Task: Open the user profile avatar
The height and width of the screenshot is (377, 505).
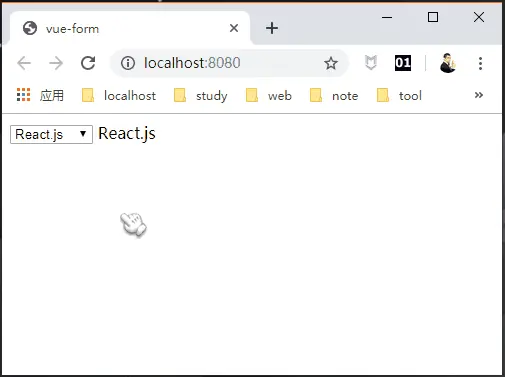Action: point(448,63)
